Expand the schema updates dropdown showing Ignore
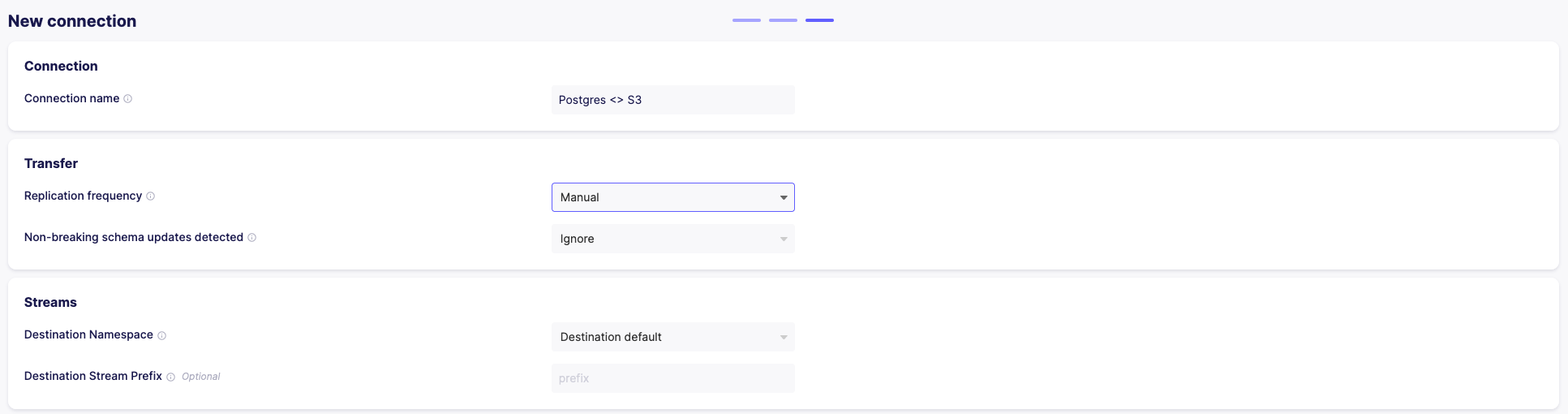This screenshot has width=1568, height=414. pyautogui.click(x=672, y=239)
